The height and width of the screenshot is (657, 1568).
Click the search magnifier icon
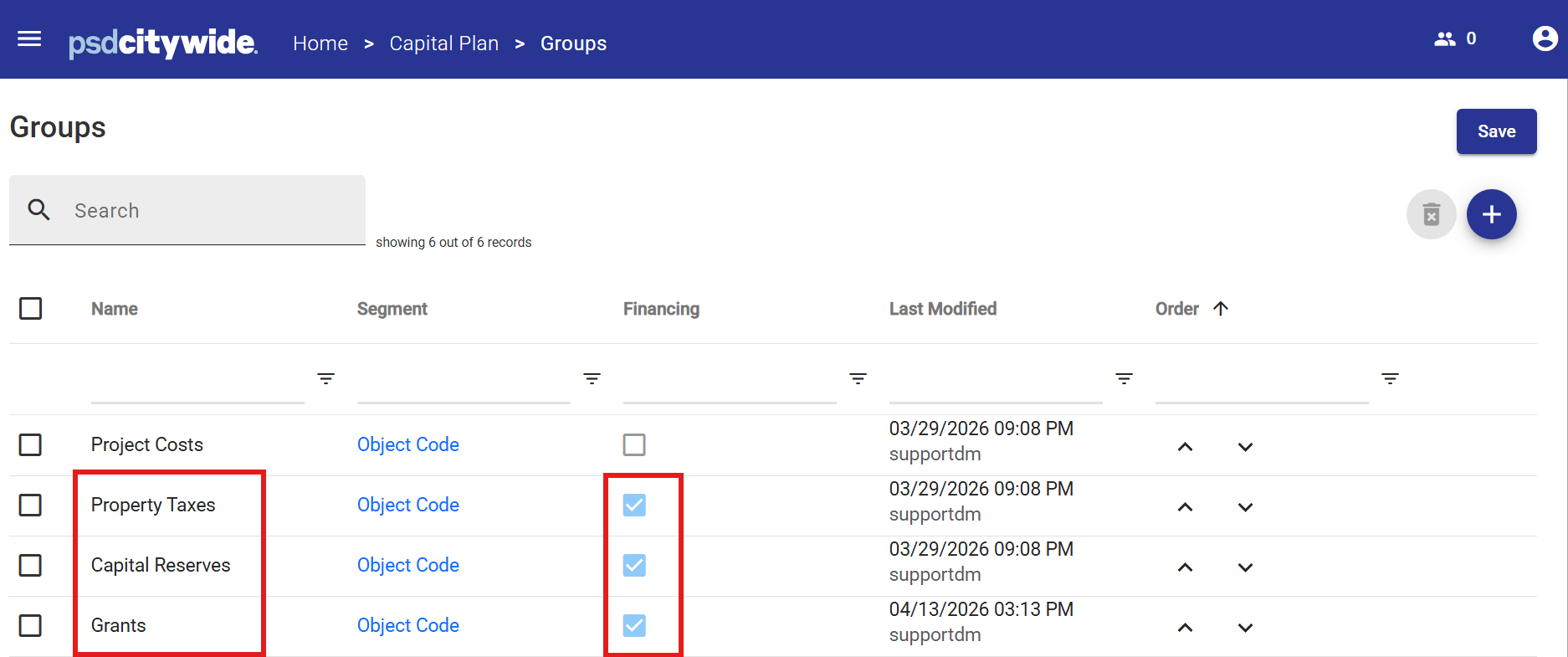(39, 209)
